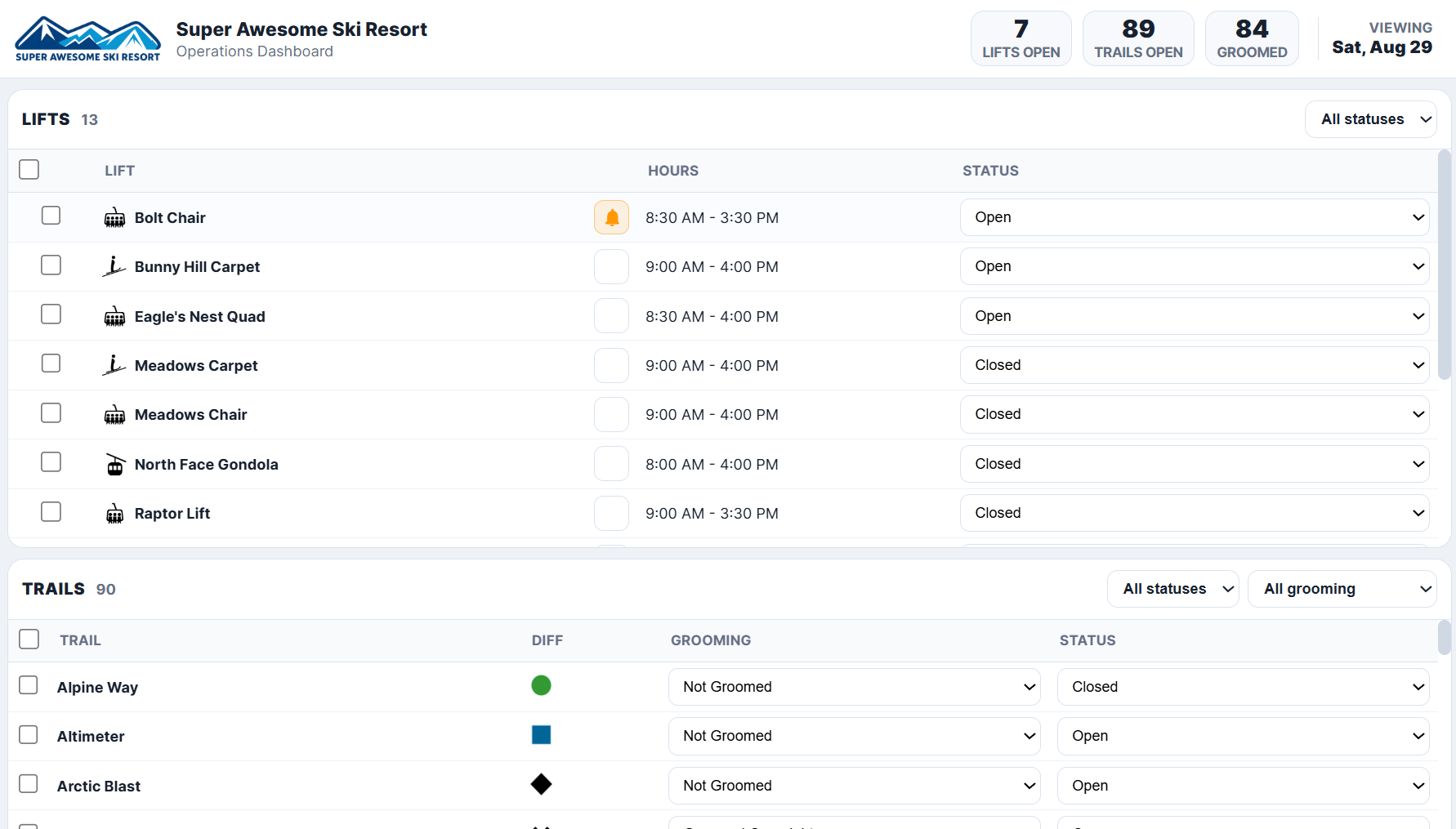The image size is (1456, 829).
Task: Click the carpet lift icon beside Bunny Hill Carpet
Action: point(114,267)
